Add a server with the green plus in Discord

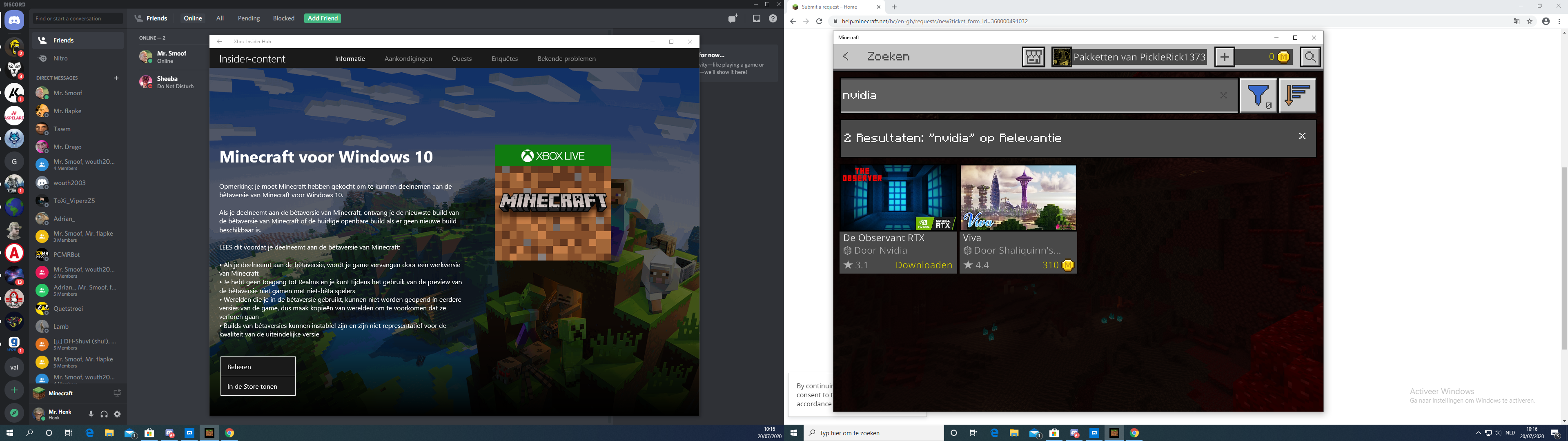tap(14, 390)
